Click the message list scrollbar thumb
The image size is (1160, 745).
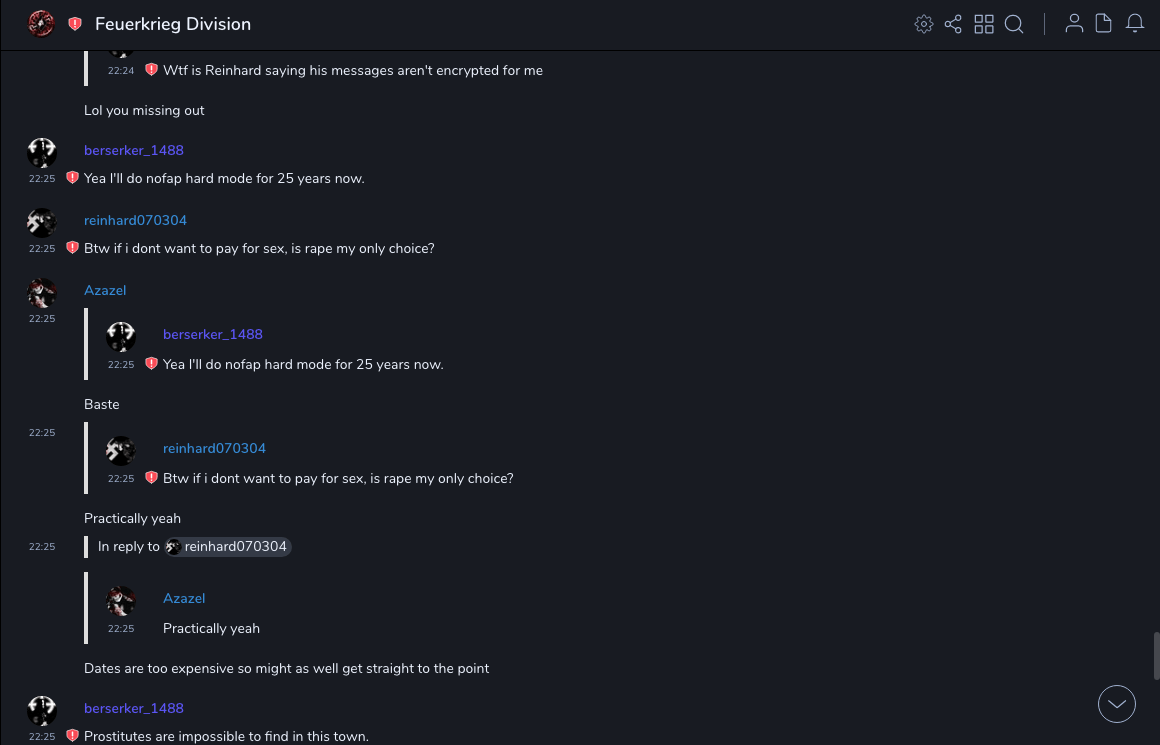pyautogui.click(x=1155, y=656)
